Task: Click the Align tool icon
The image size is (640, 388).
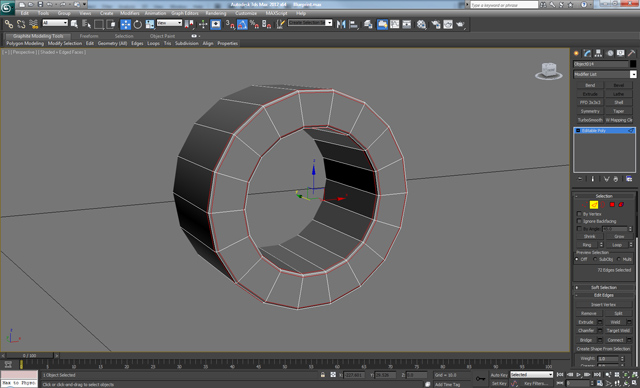Action: coord(353,24)
